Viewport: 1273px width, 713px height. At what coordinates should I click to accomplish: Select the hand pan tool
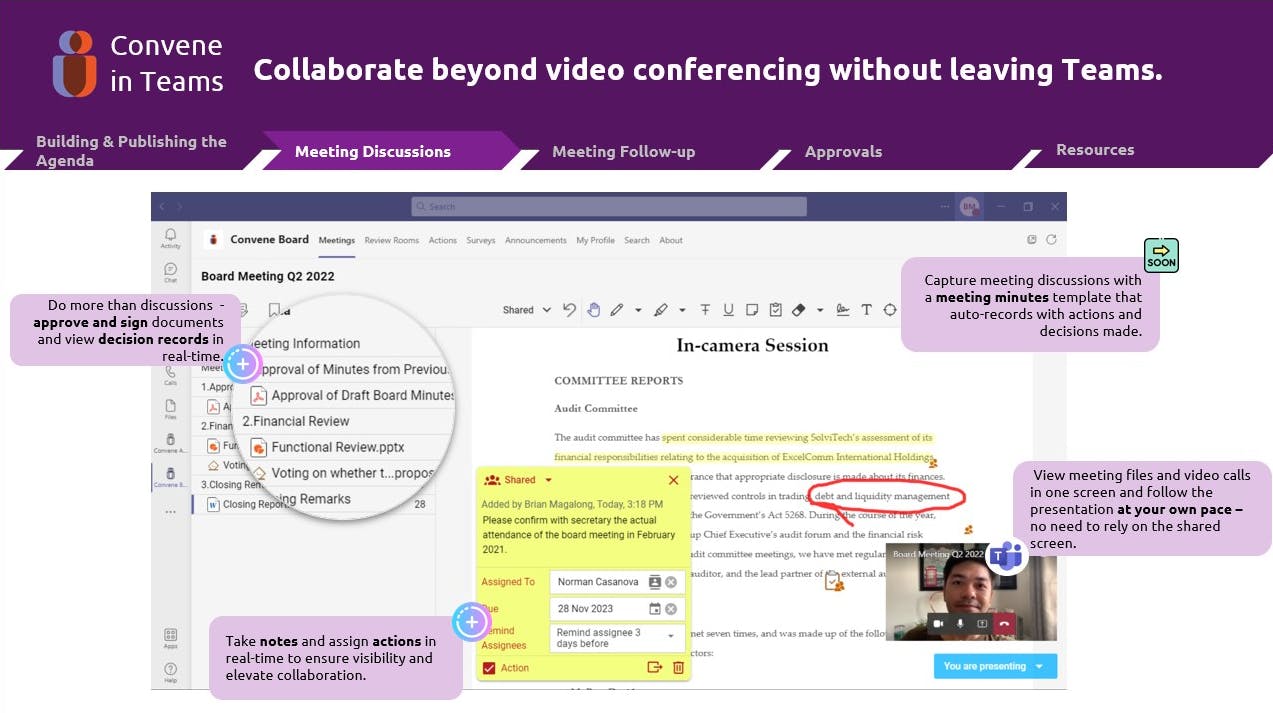pos(593,310)
